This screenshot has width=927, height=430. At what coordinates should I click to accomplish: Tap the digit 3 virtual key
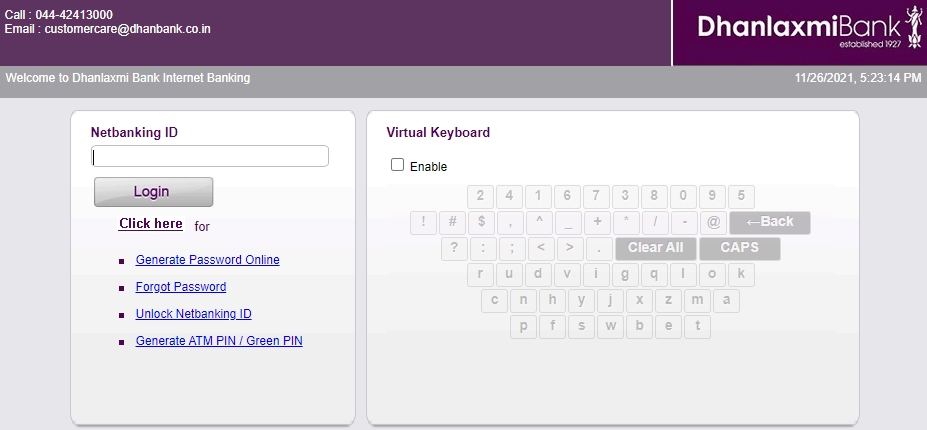click(x=625, y=197)
